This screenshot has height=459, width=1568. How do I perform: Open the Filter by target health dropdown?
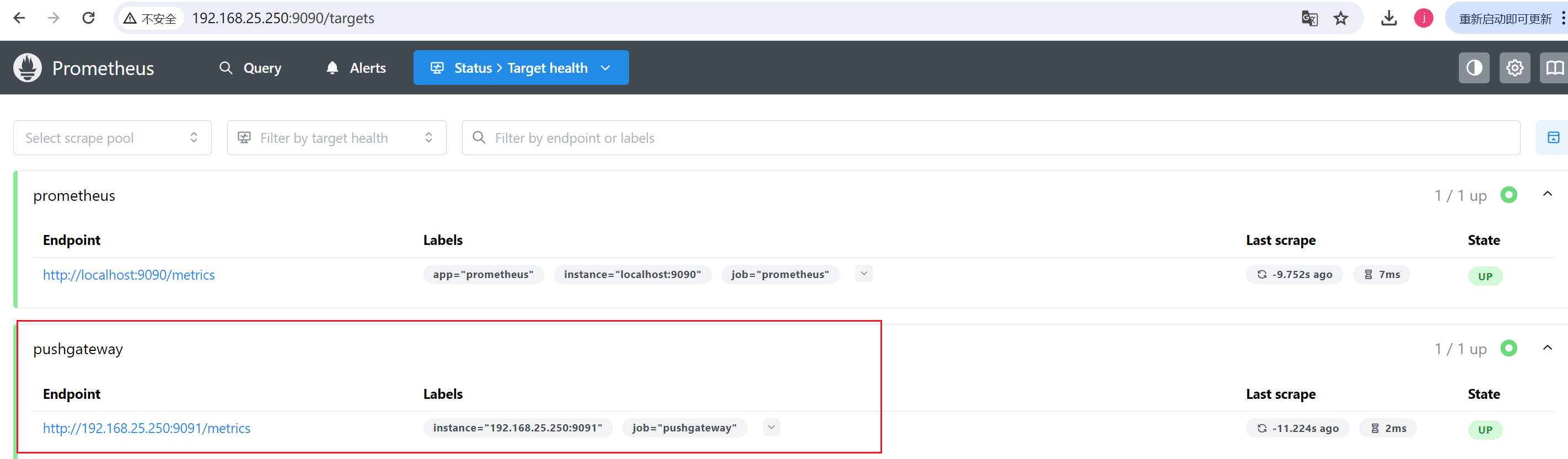pyautogui.click(x=337, y=137)
